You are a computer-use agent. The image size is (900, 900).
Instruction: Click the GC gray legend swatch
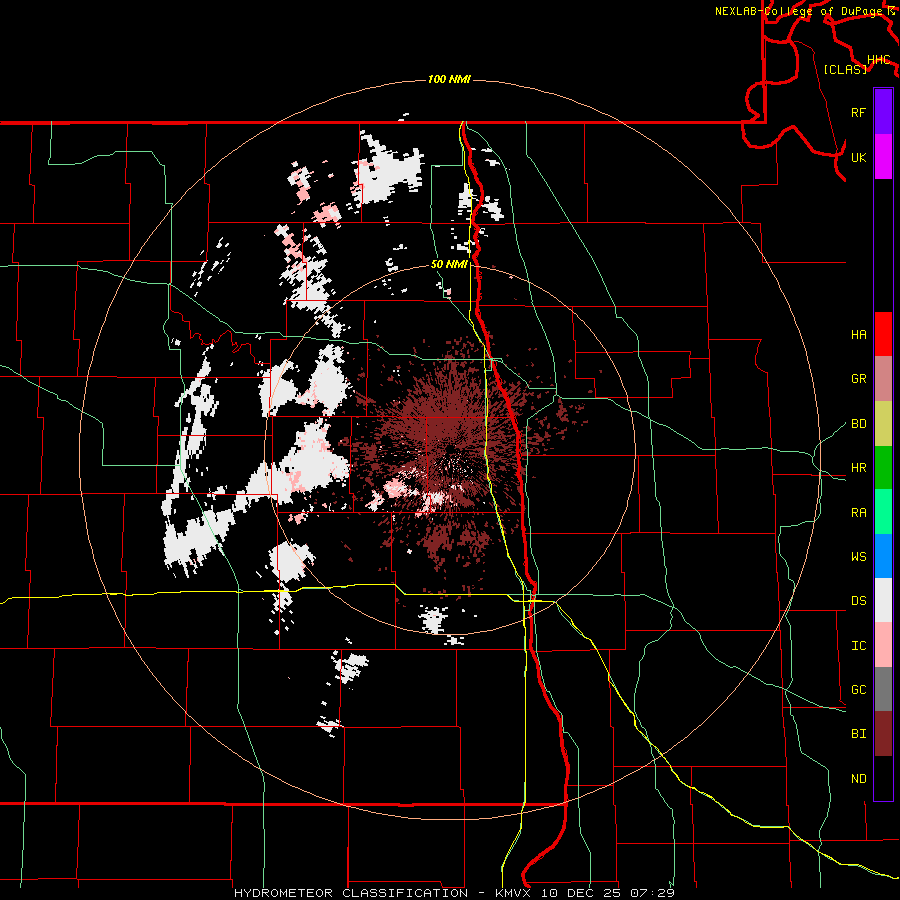(883, 689)
